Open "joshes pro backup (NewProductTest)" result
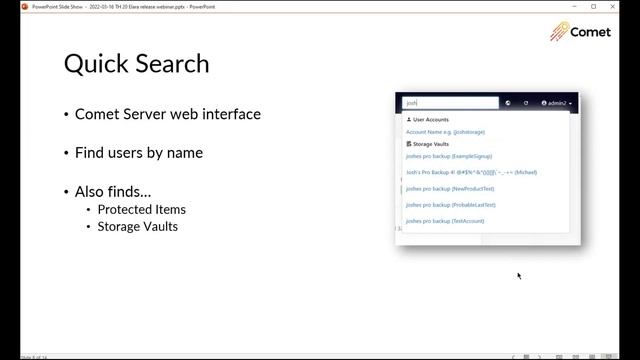This screenshot has width=640, height=360. pos(450,189)
